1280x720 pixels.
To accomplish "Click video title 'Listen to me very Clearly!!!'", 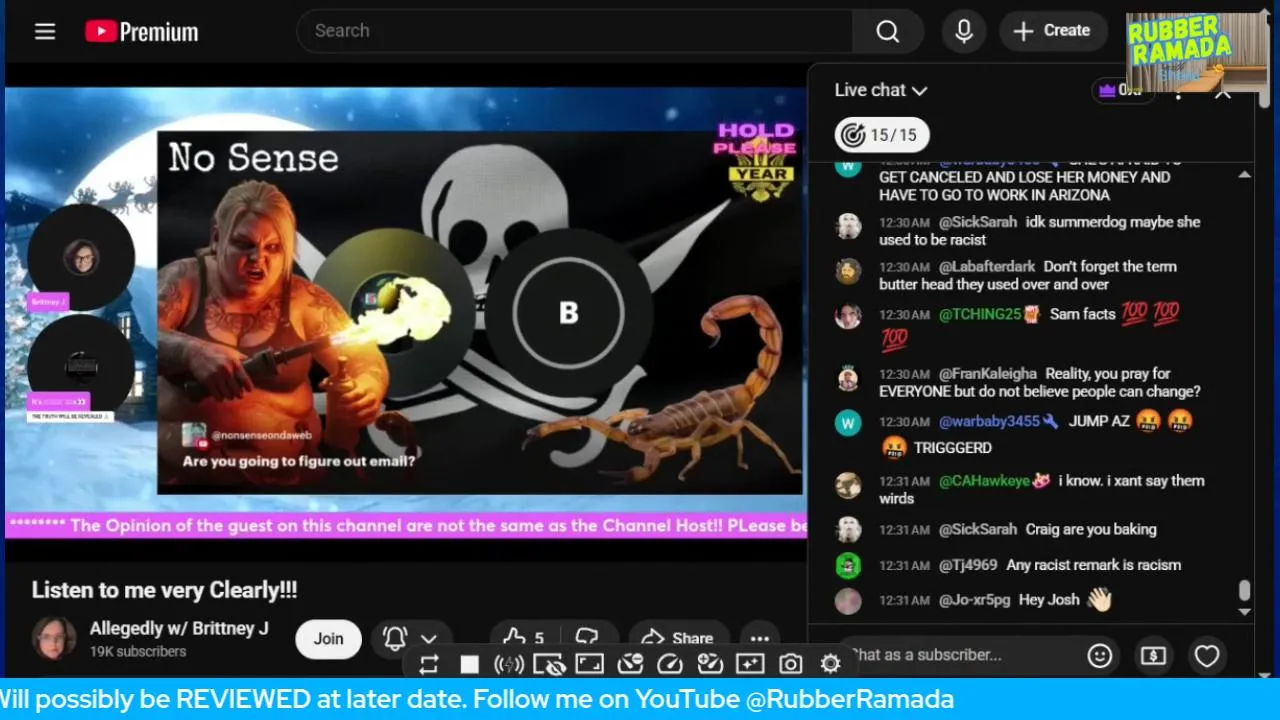I will point(165,590).
